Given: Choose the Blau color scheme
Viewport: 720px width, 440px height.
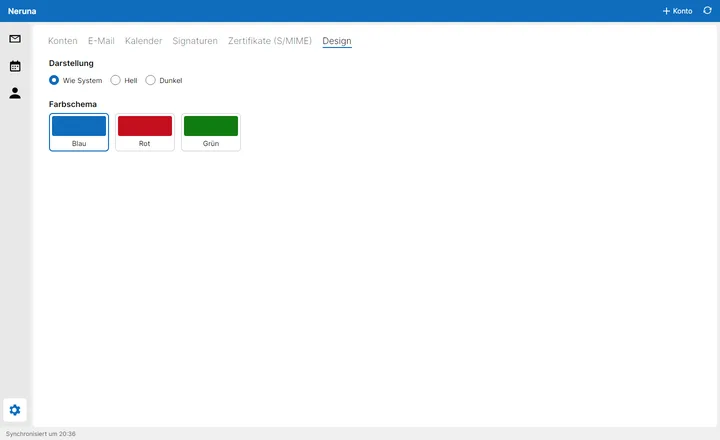Looking at the screenshot, I should (x=79, y=132).
